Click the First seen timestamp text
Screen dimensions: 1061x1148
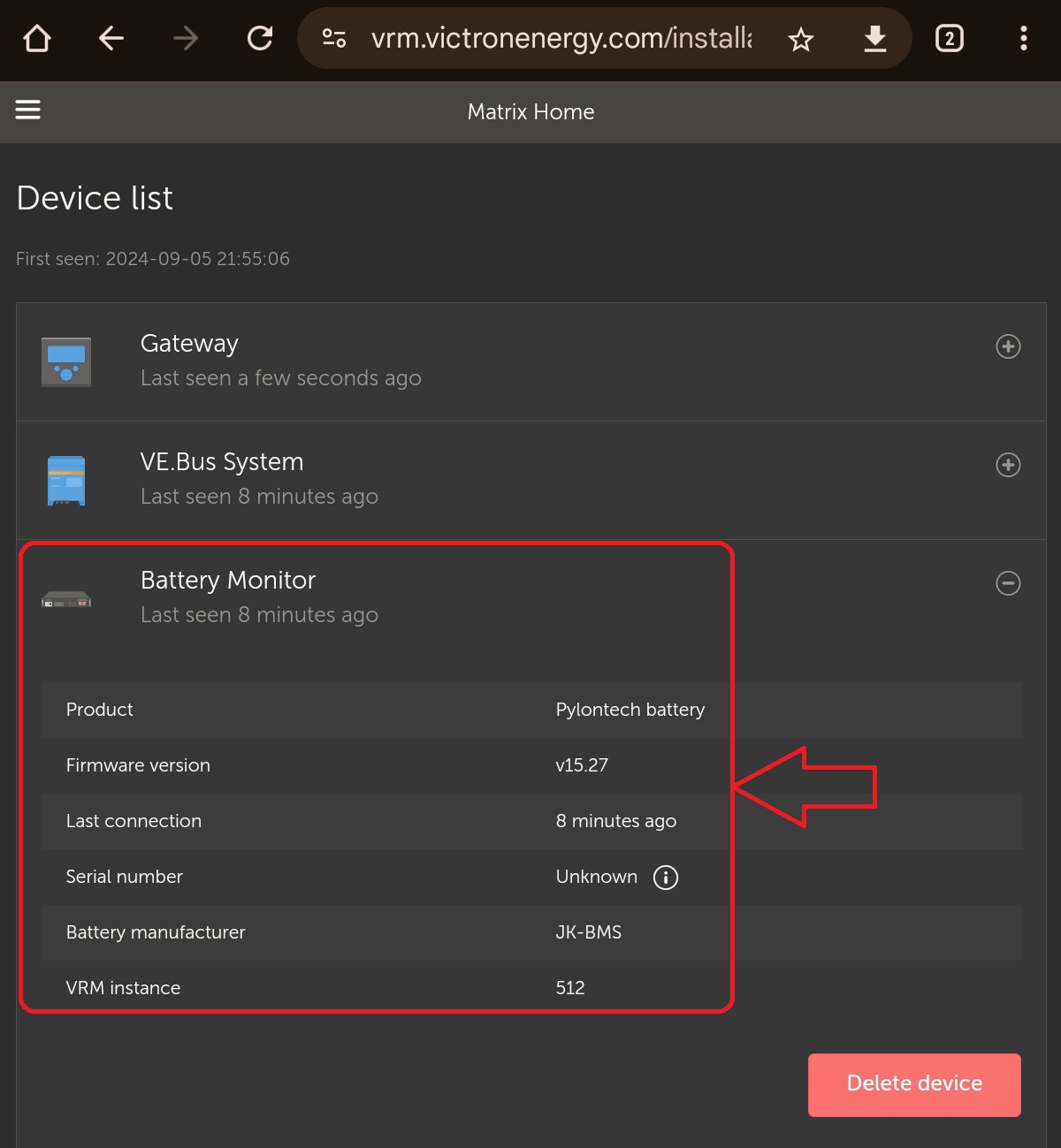tap(153, 259)
